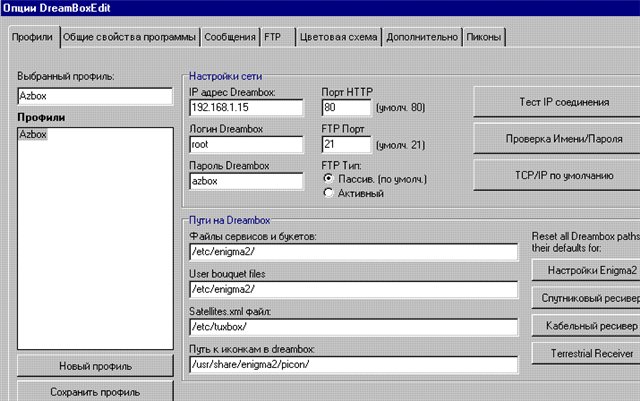The width and height of the screenshot is (640, 401).
Task: Select Azbox in the Профили list
Action: point(33,134)
